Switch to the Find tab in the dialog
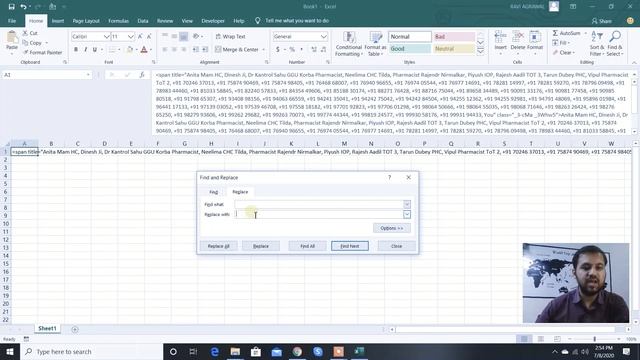Viewport: 640px width, 360px height. pyautogui.click(x=213, y=192)
